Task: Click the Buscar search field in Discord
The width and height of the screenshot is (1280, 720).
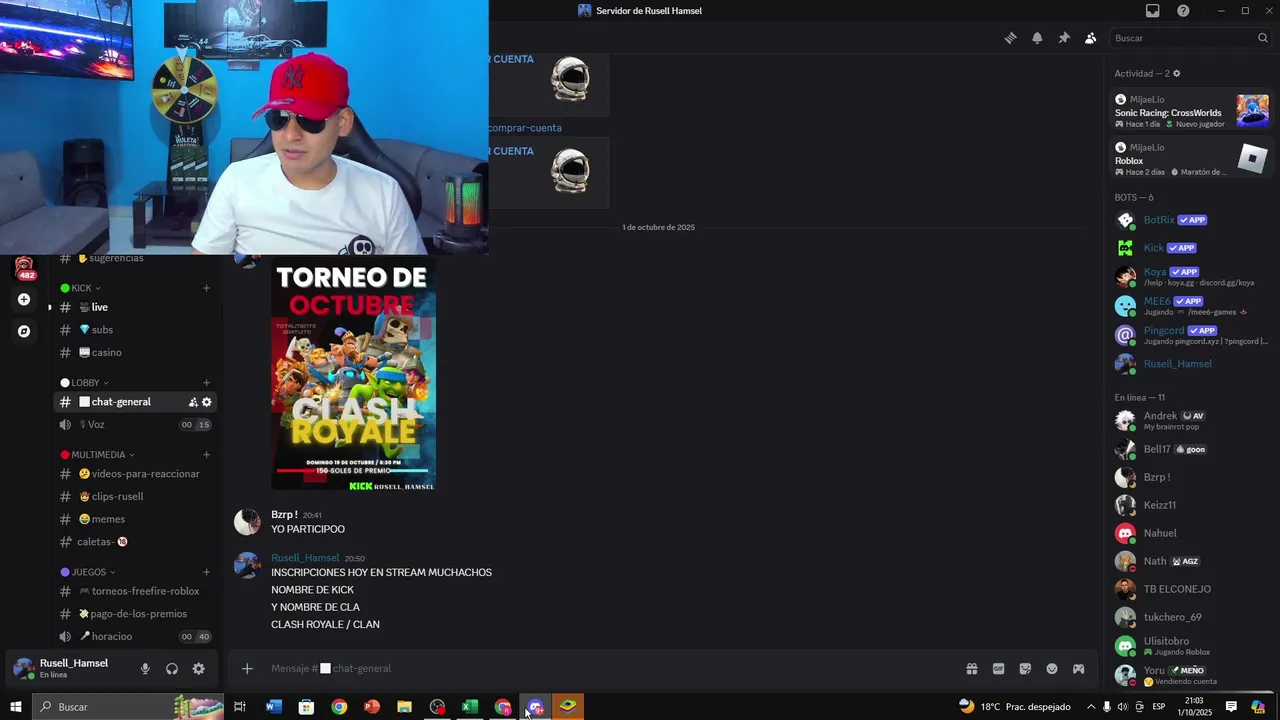Action: click(1190, 38)
